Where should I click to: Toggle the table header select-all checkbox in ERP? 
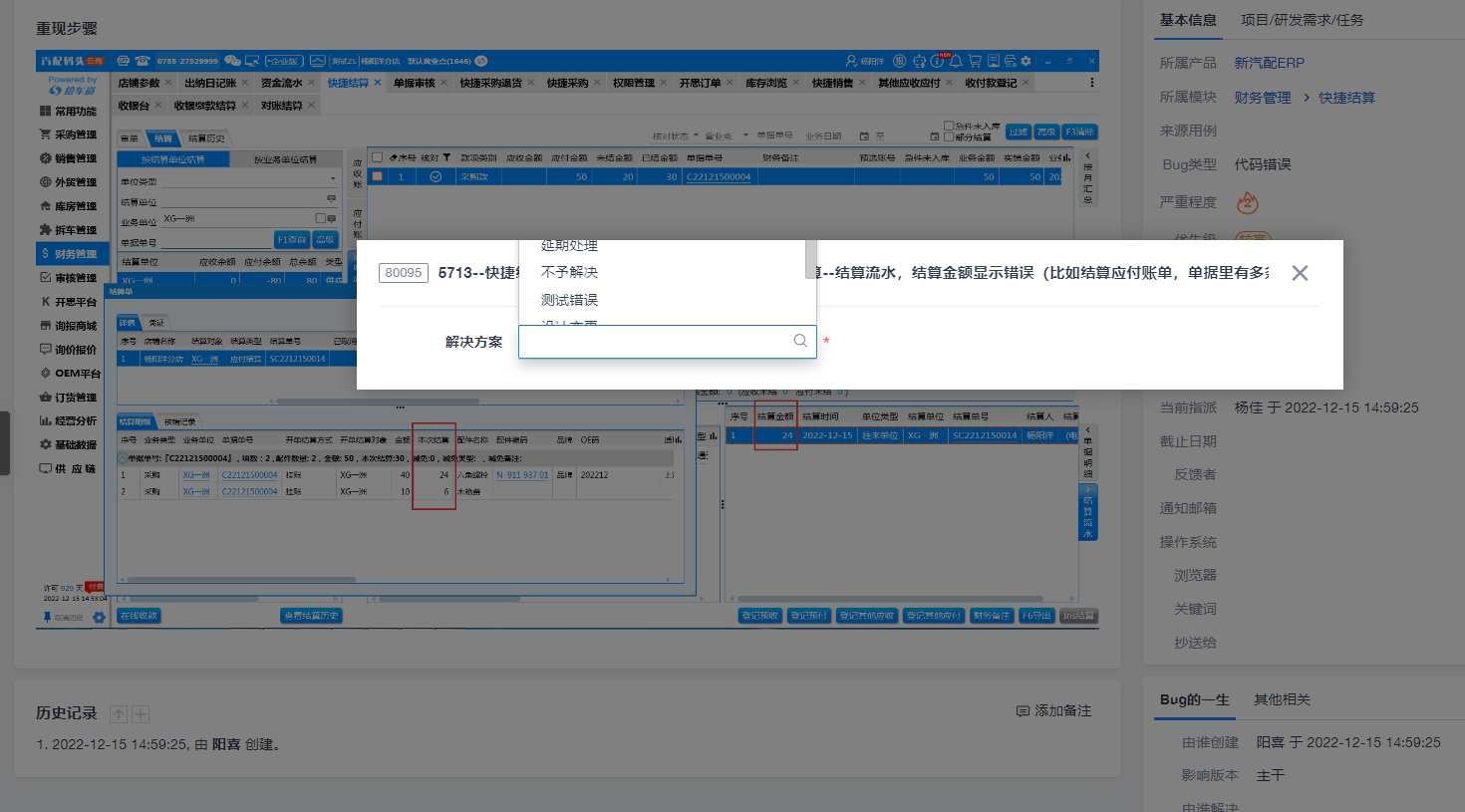377,157
